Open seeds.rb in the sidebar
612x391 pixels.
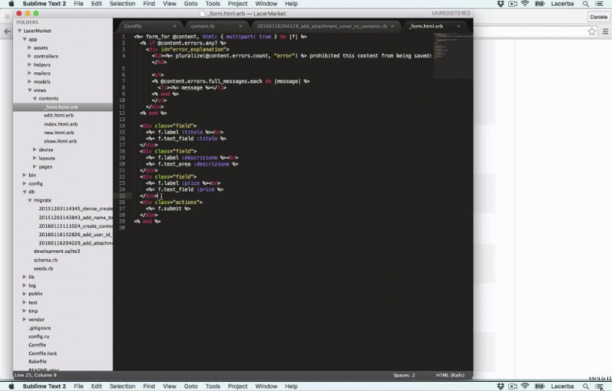43,268
